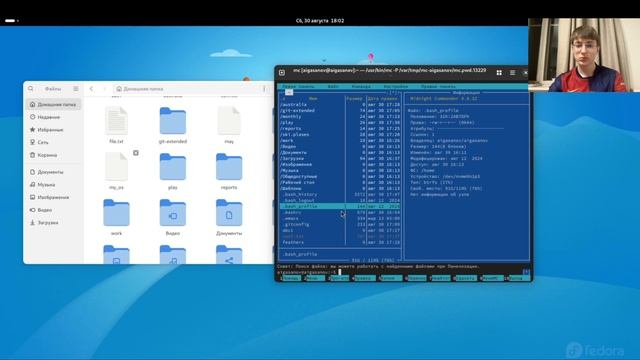Open Музыка in the Files sidebar
The image size is (640, 360).
click(x=53, y=185)
